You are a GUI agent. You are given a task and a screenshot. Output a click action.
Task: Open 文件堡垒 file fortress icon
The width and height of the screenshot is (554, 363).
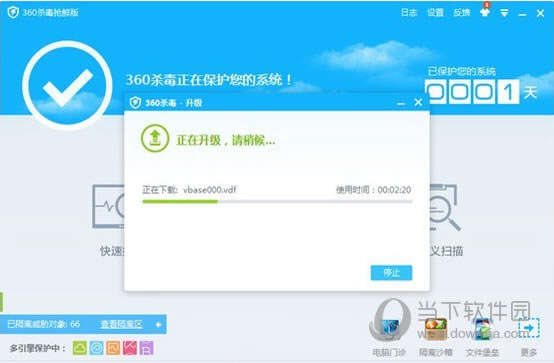(x=482, y=329)
